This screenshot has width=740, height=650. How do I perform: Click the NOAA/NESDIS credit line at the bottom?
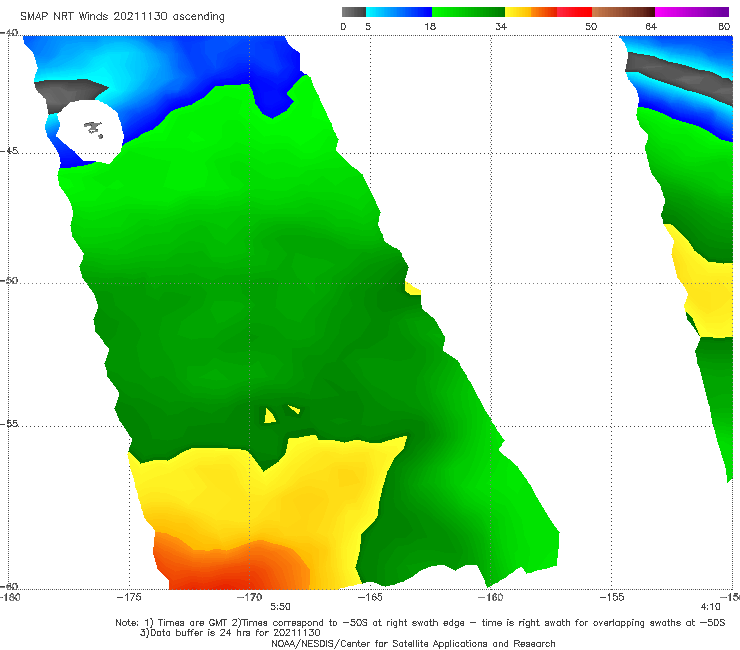pos(413,643)
